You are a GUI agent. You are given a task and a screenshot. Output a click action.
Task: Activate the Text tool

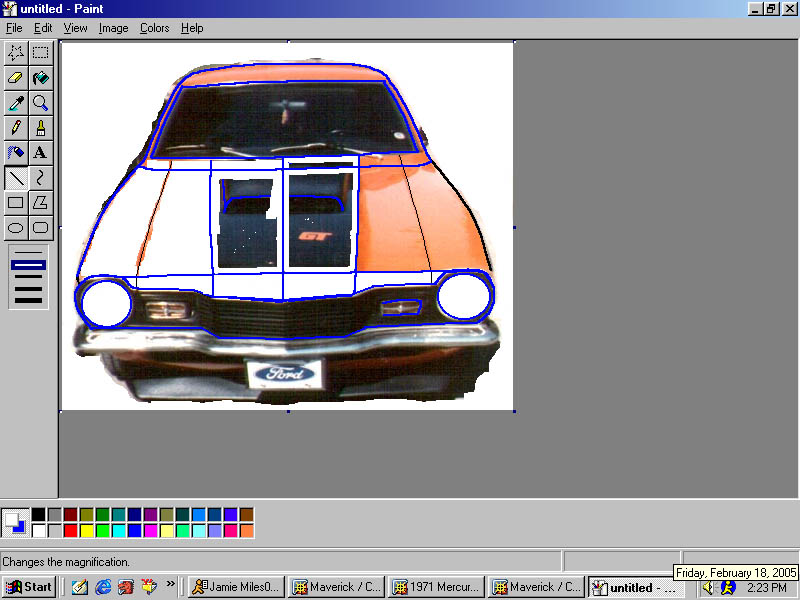pyautogui.click(x=40, y=153)
